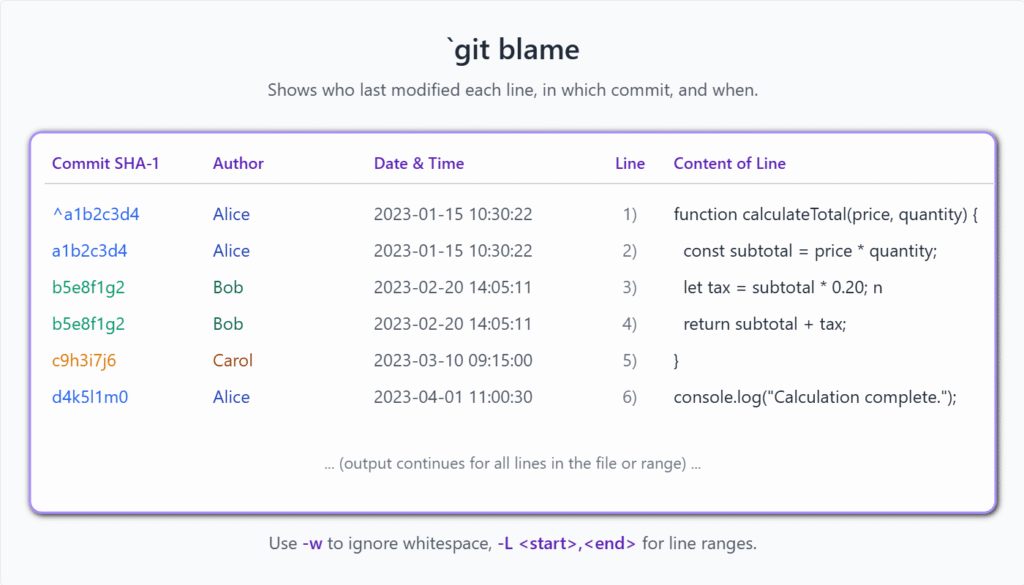Click the `git blame title heading
Viewport: 1024px width, 585px height.
point(513,50)
